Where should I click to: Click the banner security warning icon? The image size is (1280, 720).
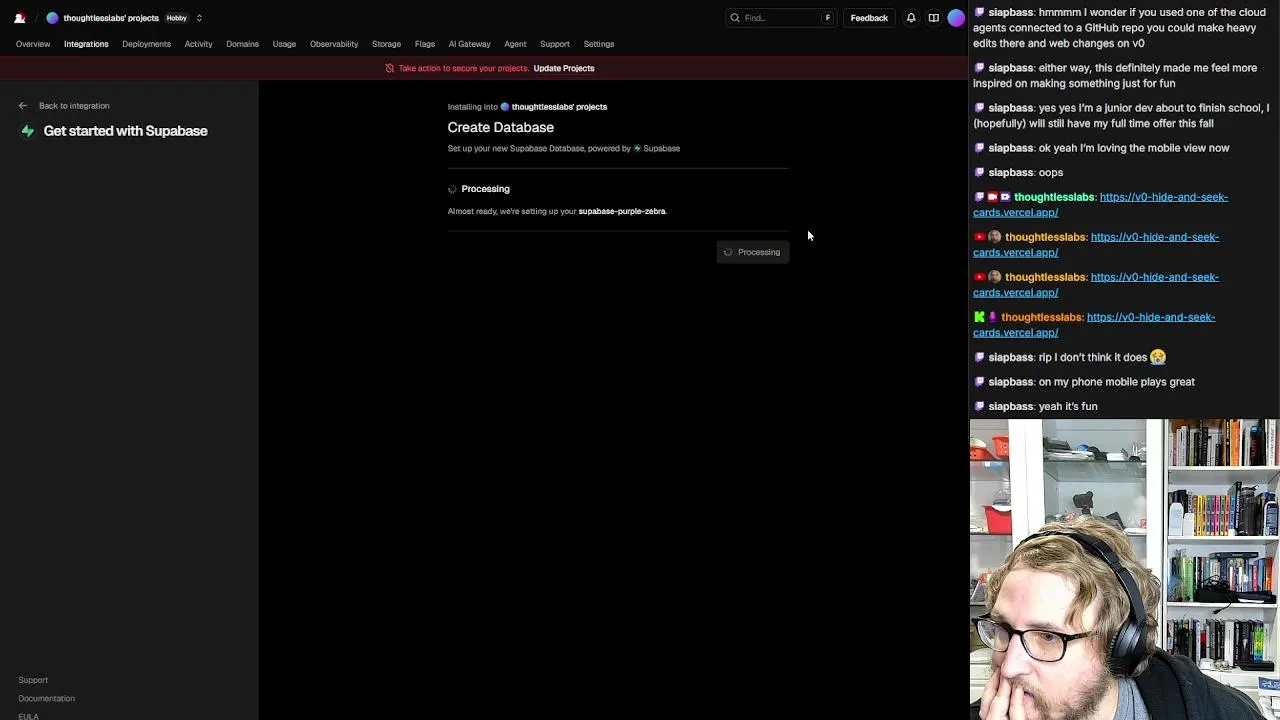pos(390,68)
